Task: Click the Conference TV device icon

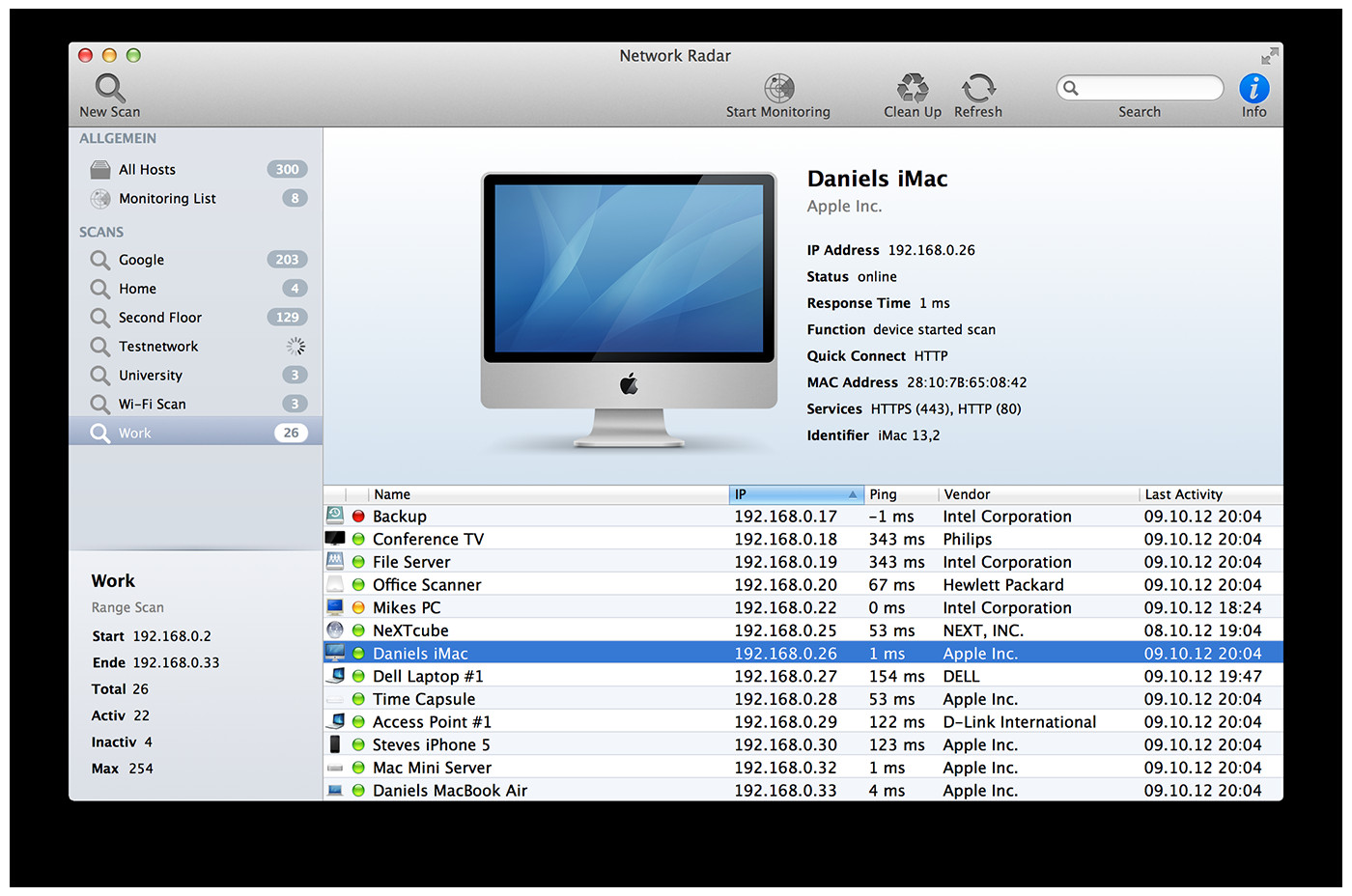Action: 335,539
